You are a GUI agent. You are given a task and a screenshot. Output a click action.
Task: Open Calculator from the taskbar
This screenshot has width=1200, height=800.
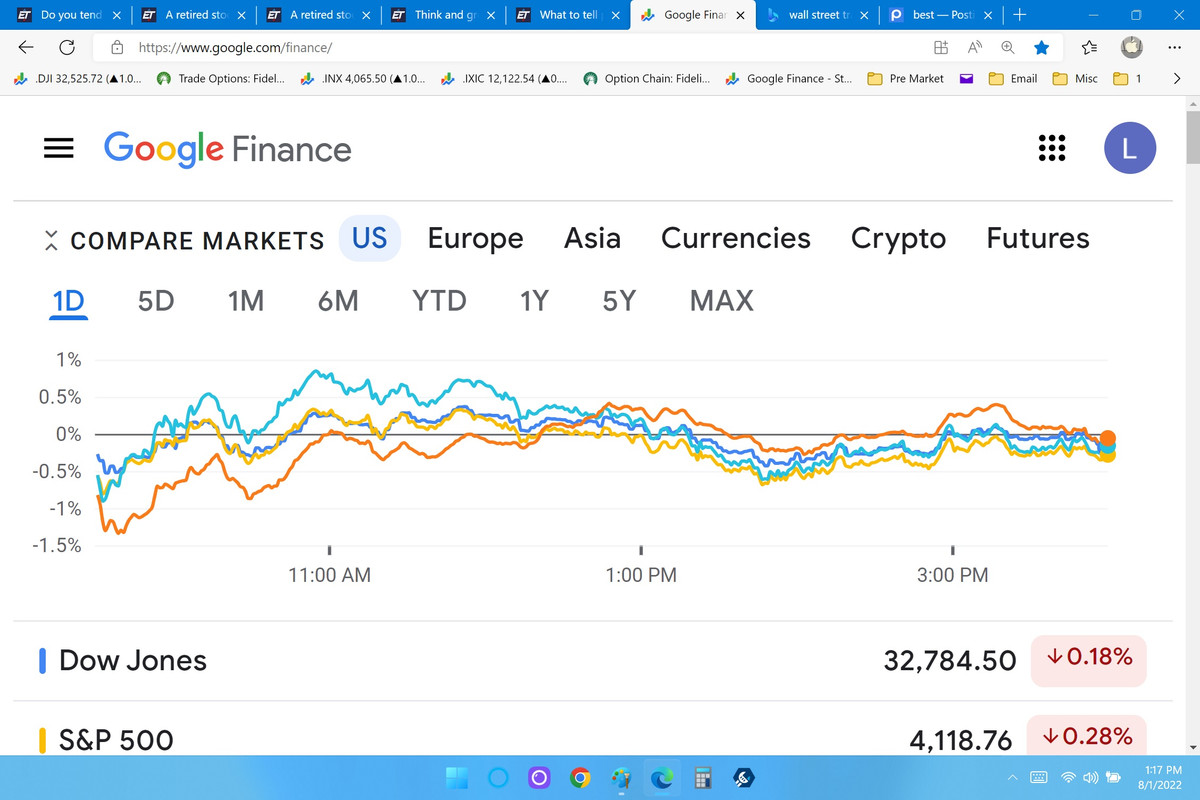702,777
